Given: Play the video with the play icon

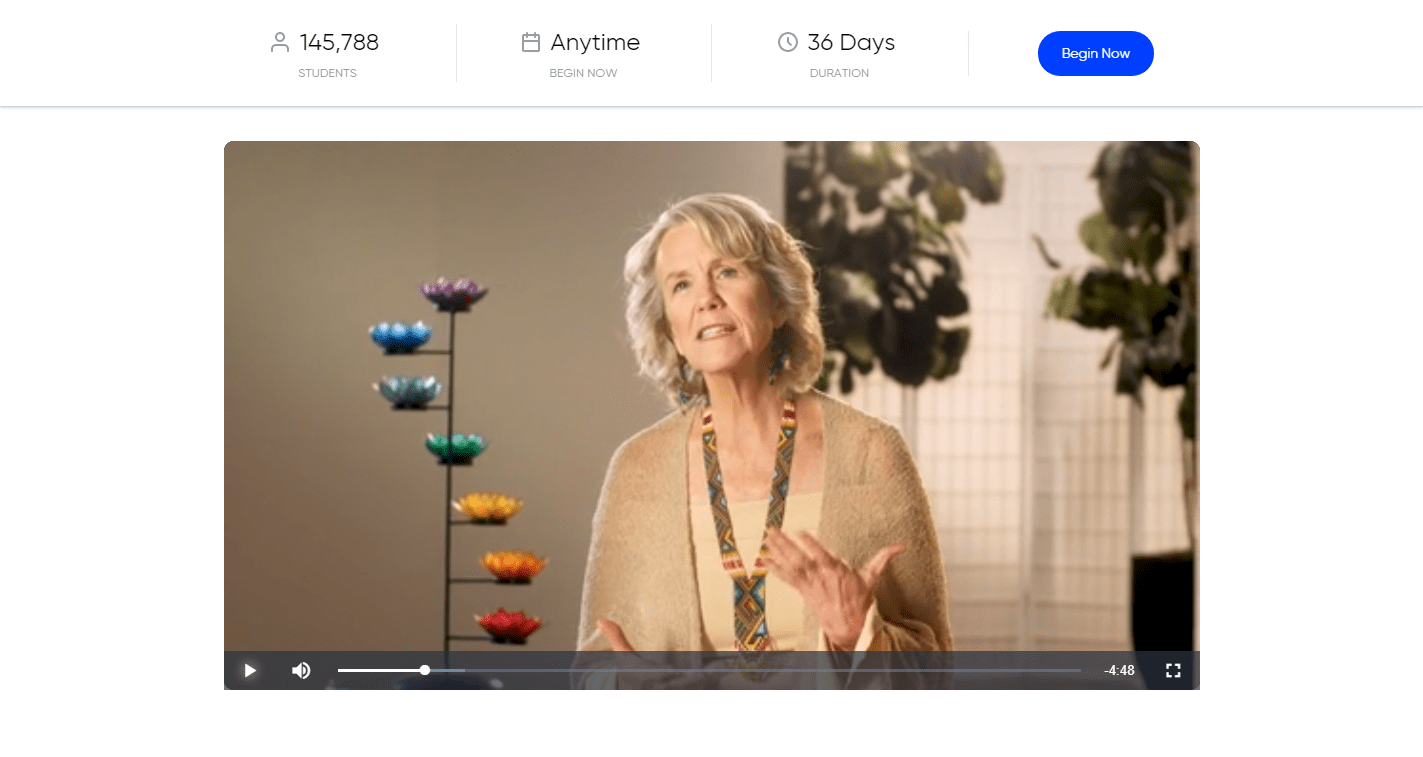Looking at the screenshot, I should click(250, 670).
